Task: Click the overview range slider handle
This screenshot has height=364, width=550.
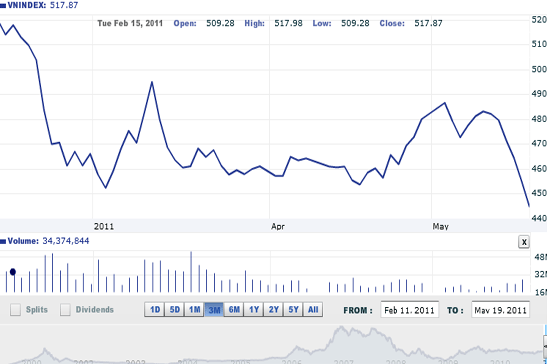Action: click(x=545, y=346)
